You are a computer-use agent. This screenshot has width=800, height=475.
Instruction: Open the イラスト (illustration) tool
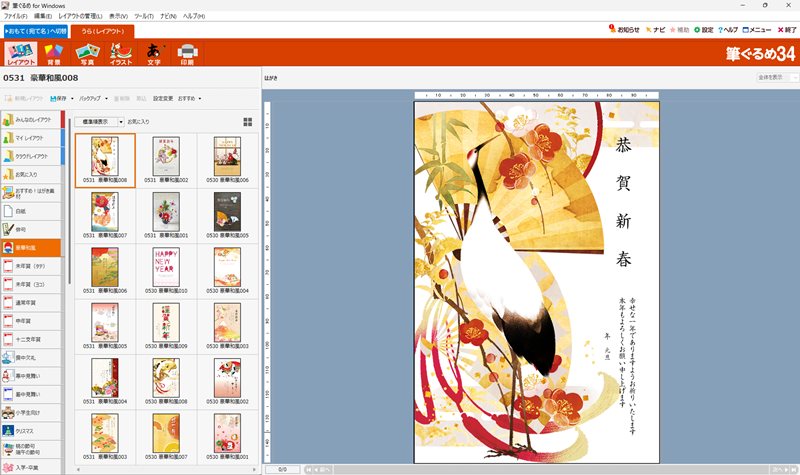(121, 54)
